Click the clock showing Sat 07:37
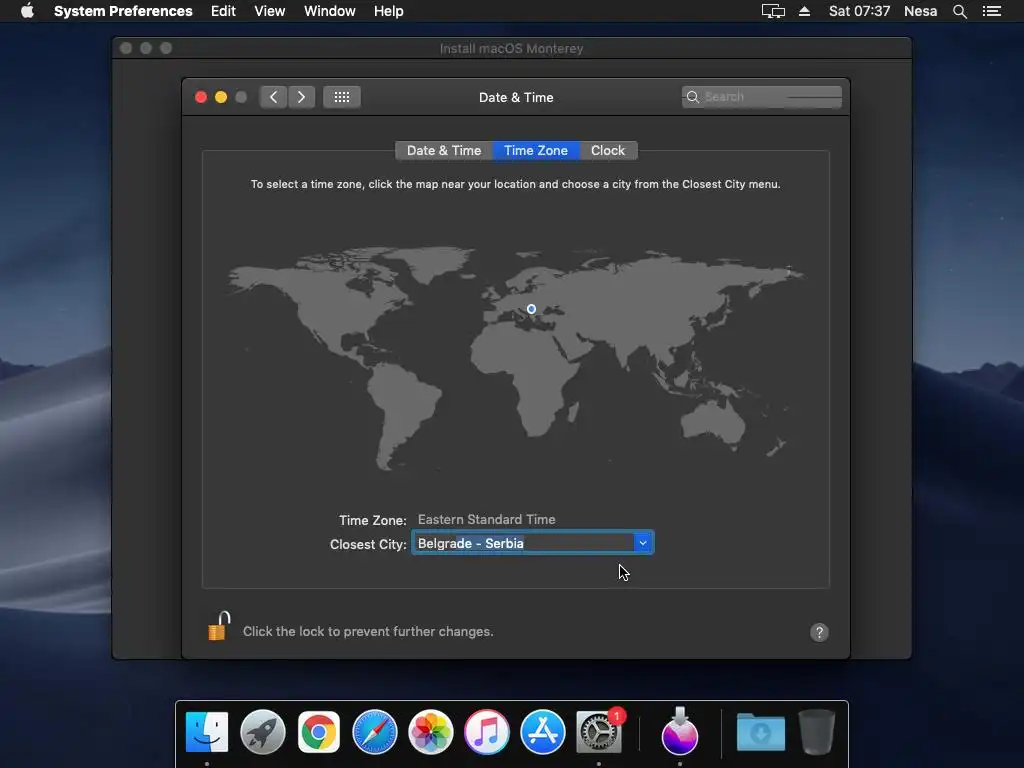Screen dimensions: 1024x768 click(859, 11)
